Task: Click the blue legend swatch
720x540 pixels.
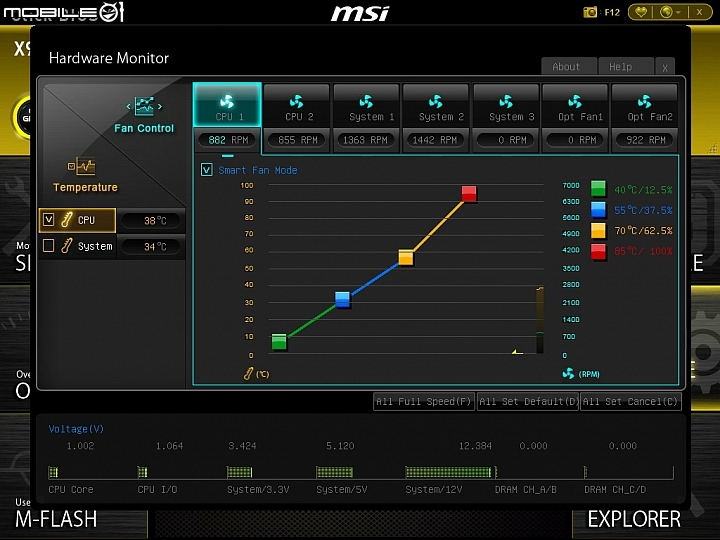Action: click(598, 210)
